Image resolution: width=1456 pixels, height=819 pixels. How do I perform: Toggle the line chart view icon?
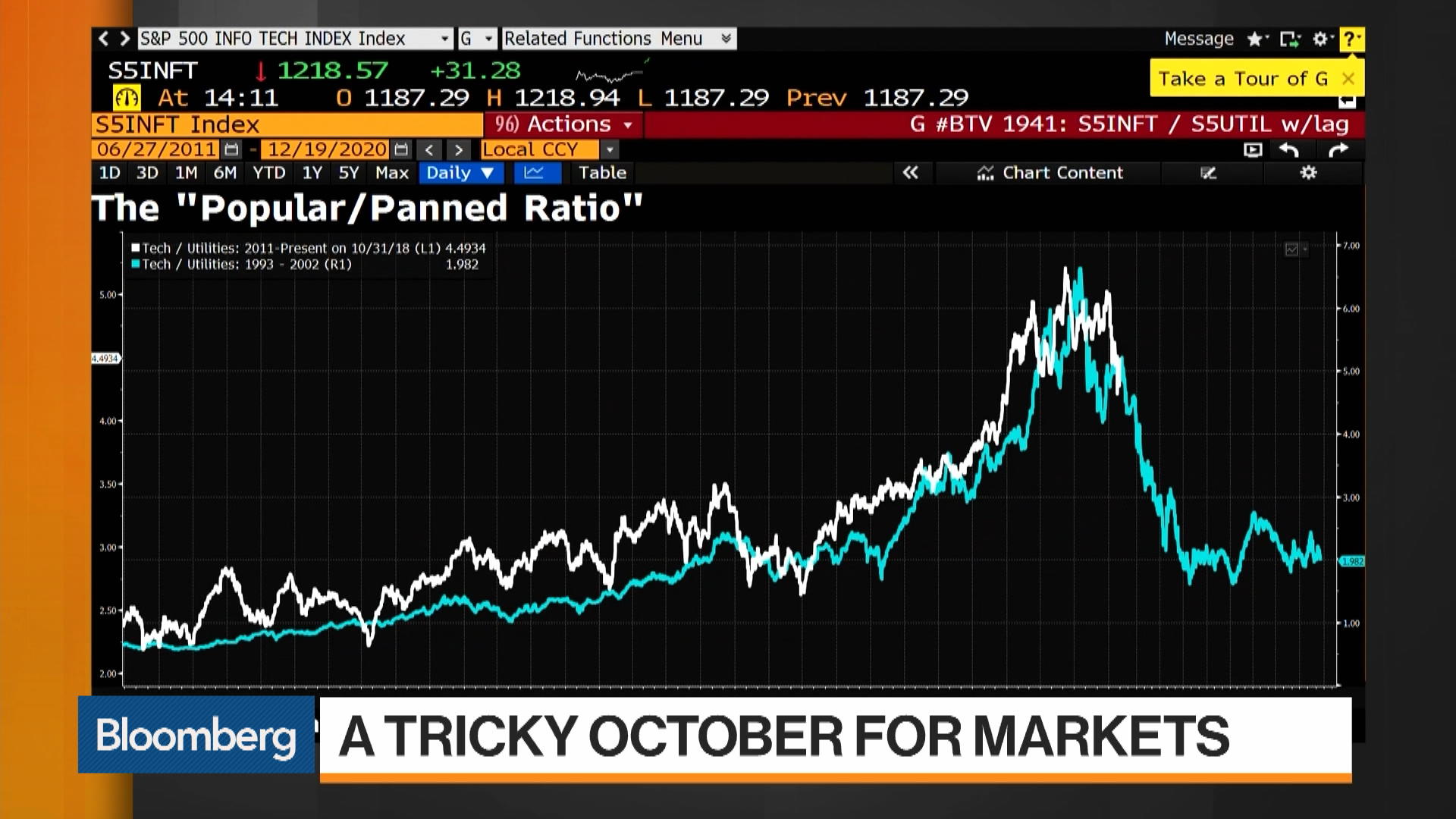pyautogui.click(x=537, y=173)
